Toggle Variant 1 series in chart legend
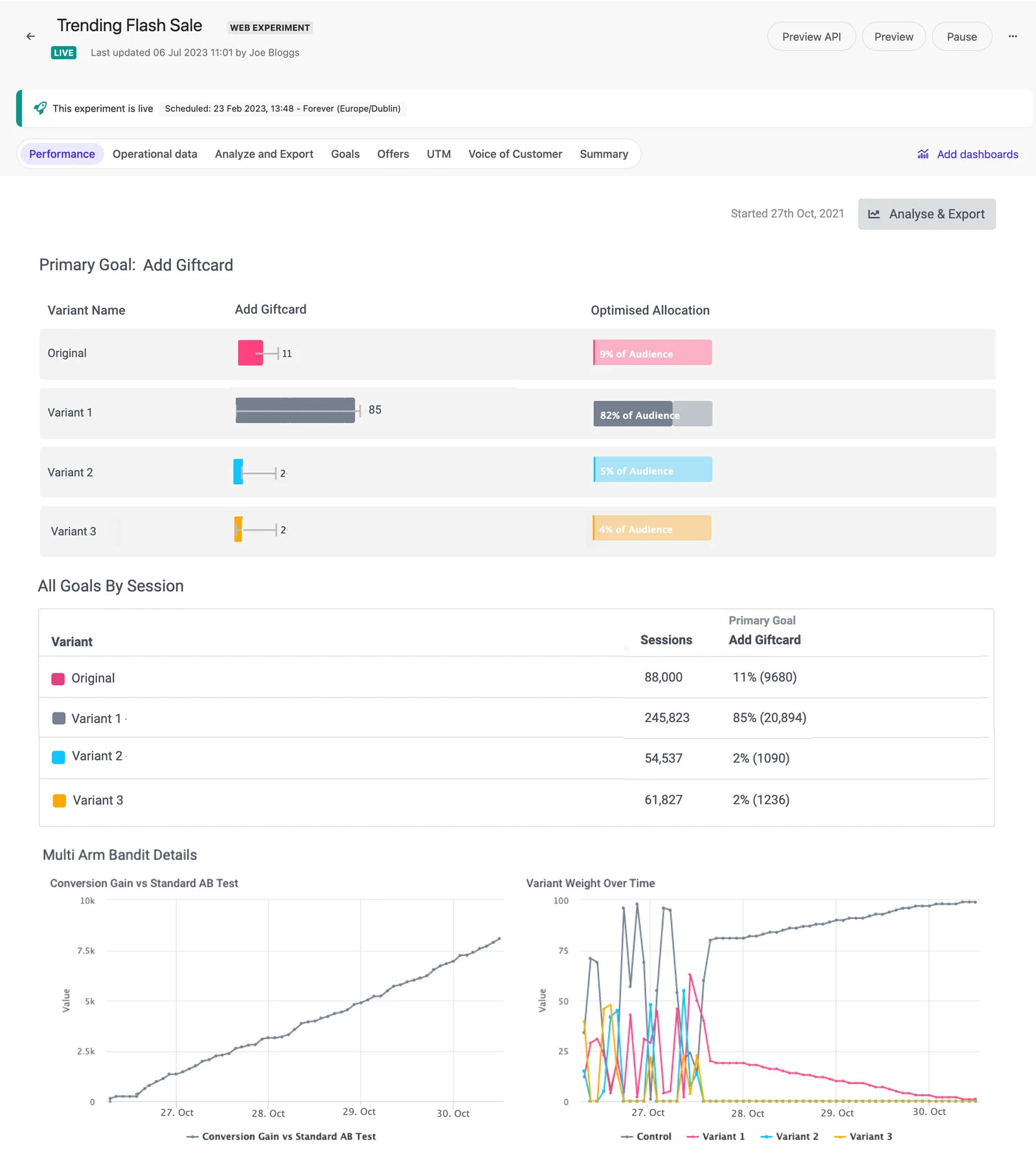Image resolution: width=1036 pixels, height=1156 pixels. click(x=716, y=1137)
